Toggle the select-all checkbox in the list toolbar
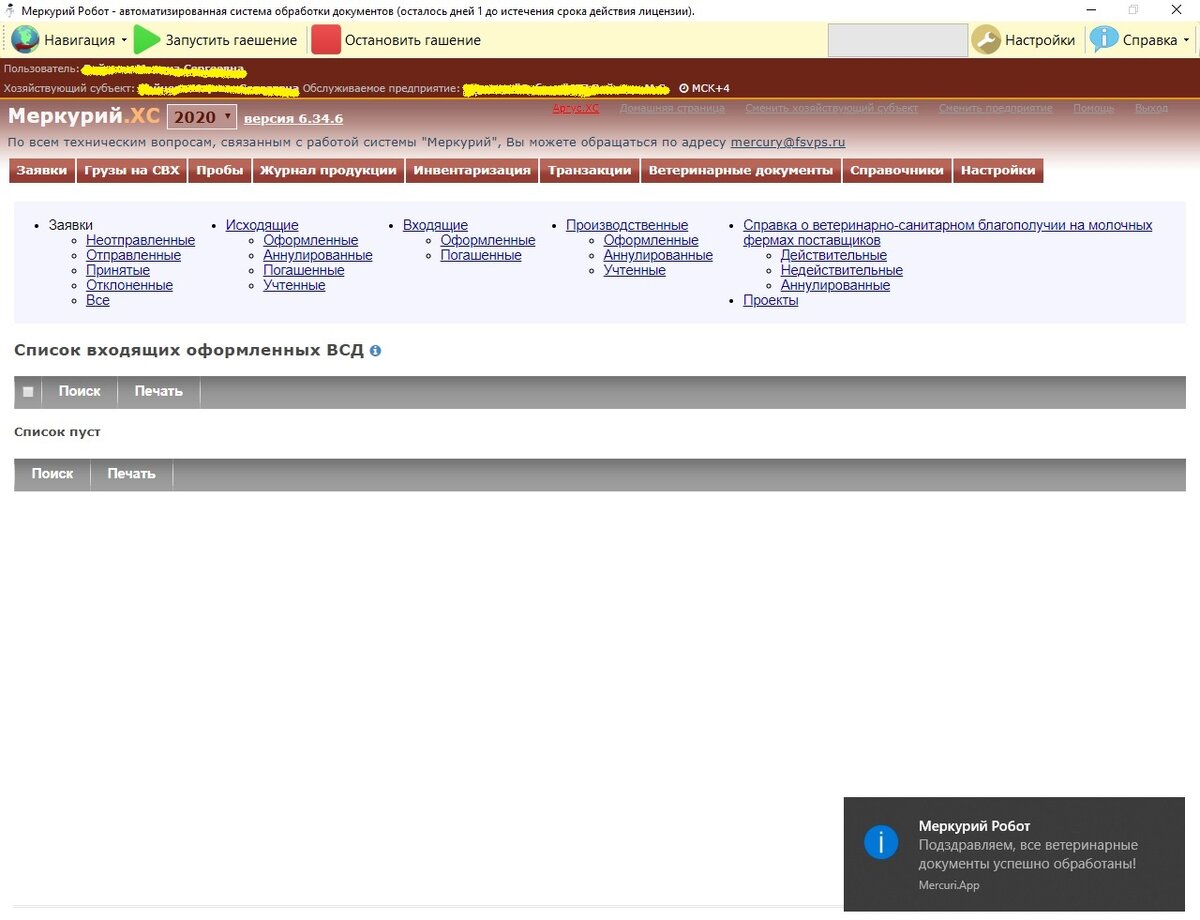 [28, 392]
